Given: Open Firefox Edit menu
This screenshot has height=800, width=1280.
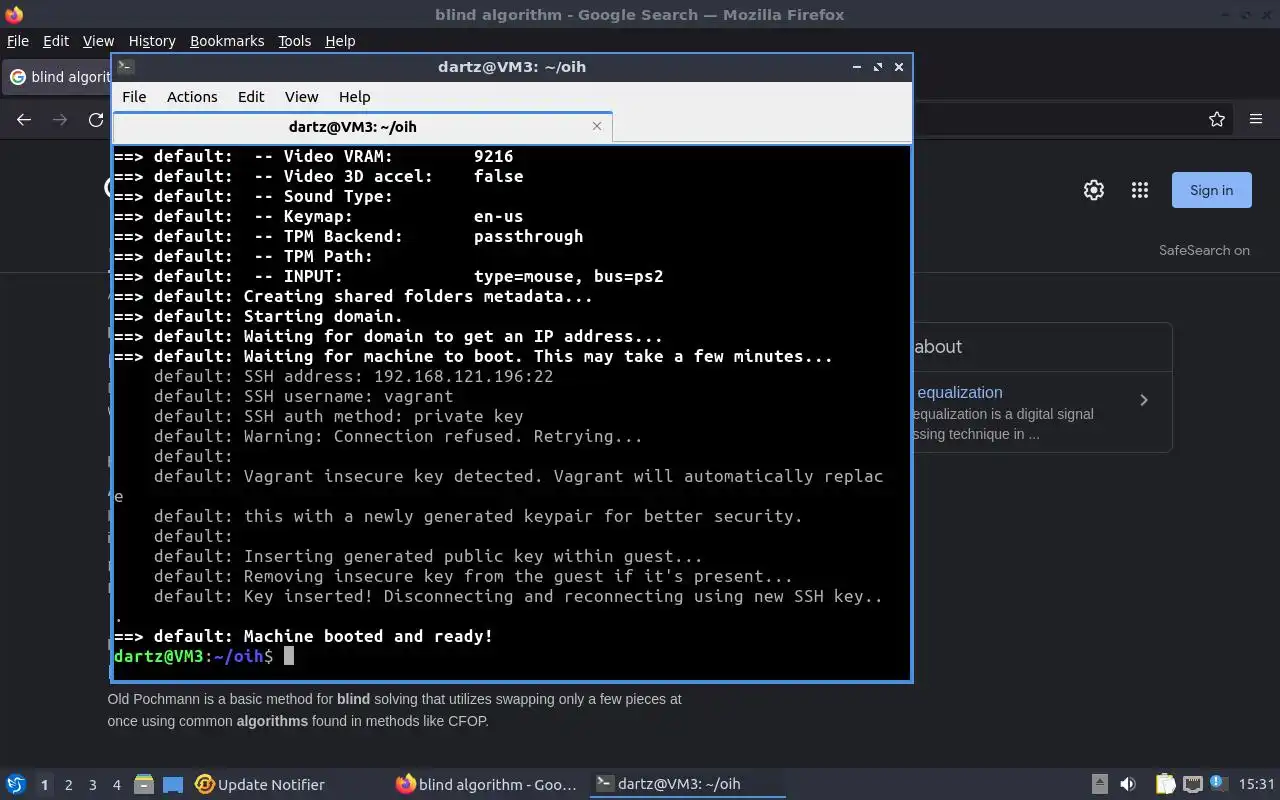Looking at the screenshot, I should click(x=56, y=41).
